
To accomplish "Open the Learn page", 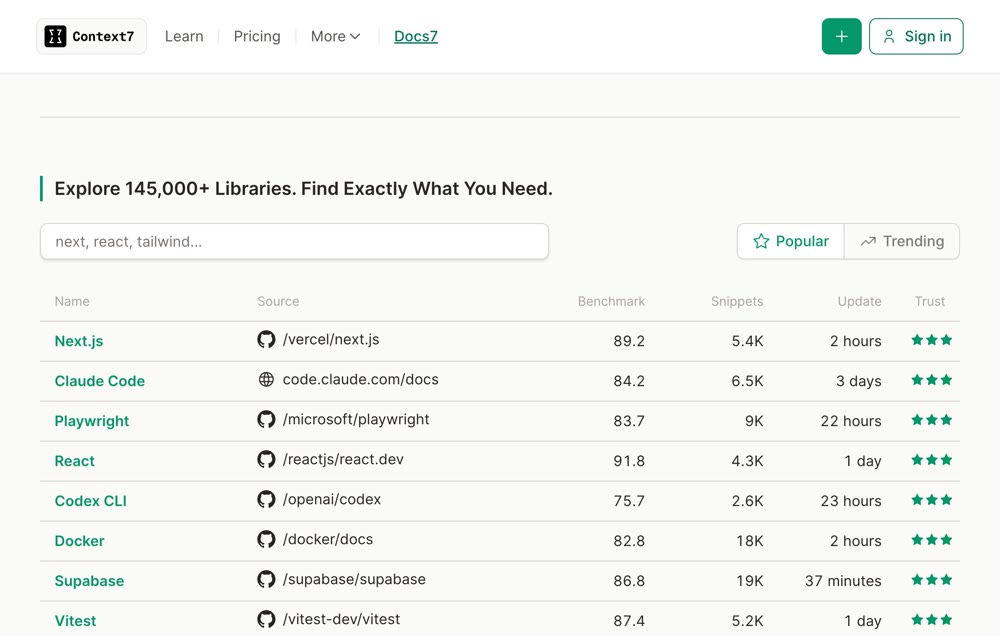I will pyautogui.click(x=184, y=36).
